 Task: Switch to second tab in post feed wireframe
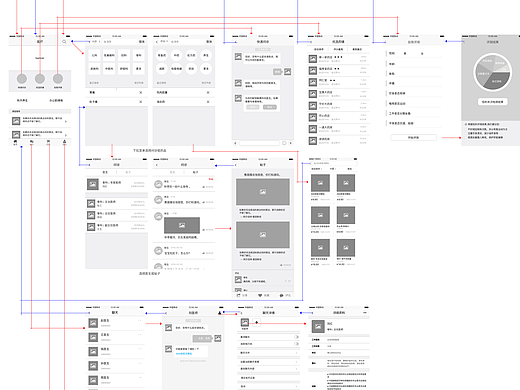point(195,172)
